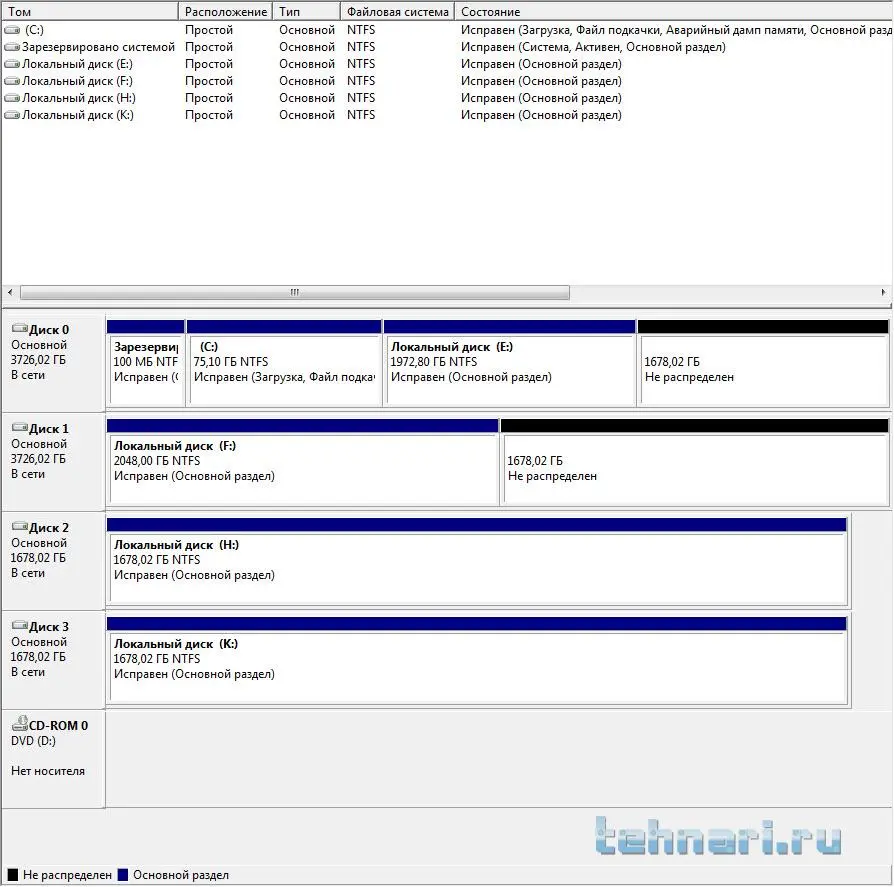Click Простой cell in Локальный диск (F:) row
The width and height of the screenshot is (894, 887).
click(x=209, y=81)
